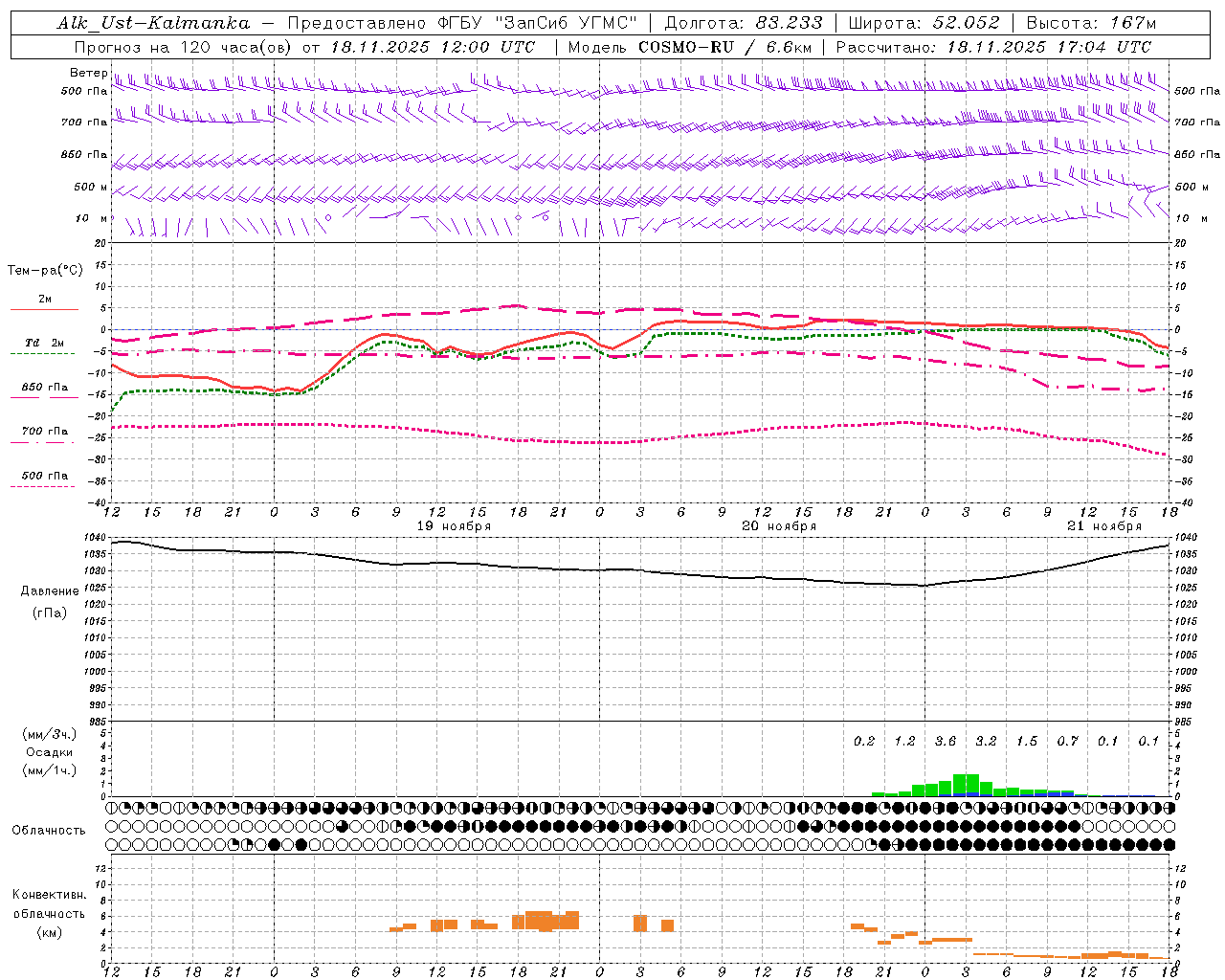Viewport: 1225px width, 980px height.
Task: Click the 3-hour precipitation value 3.6
Action: point(946,741)
